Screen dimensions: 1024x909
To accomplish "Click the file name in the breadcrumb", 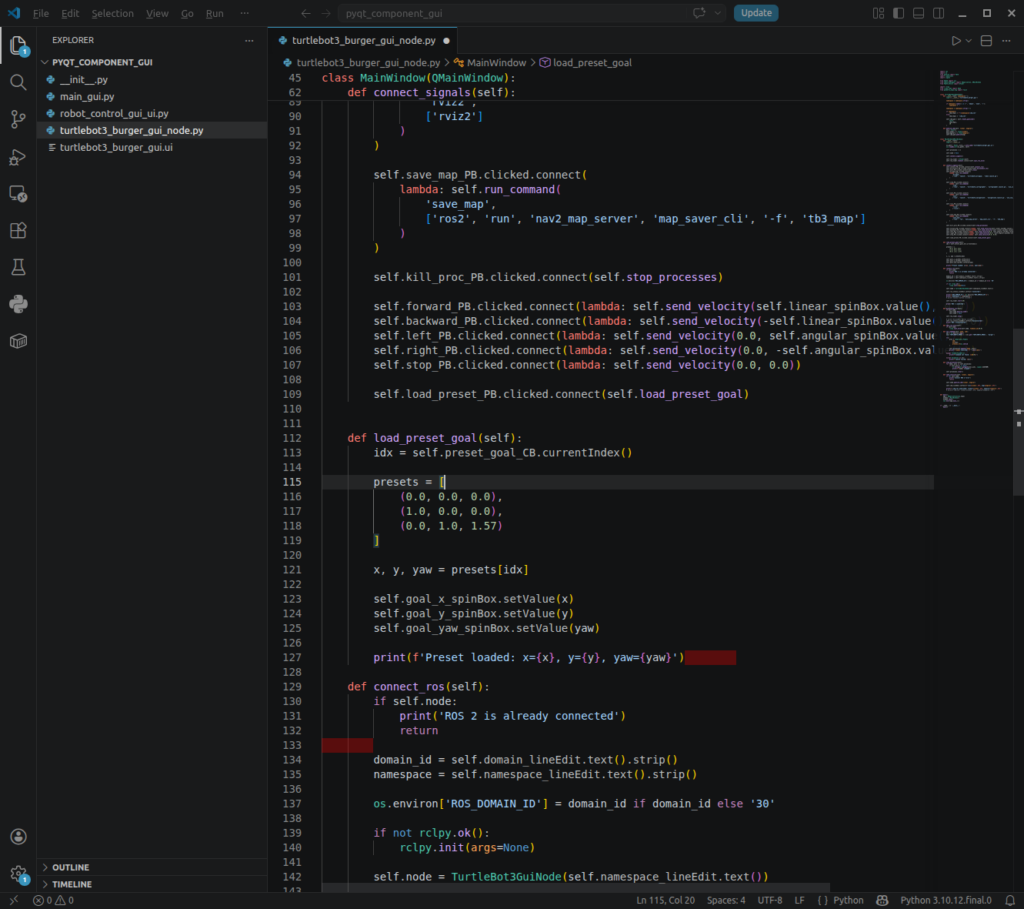I will coord(368,63).
